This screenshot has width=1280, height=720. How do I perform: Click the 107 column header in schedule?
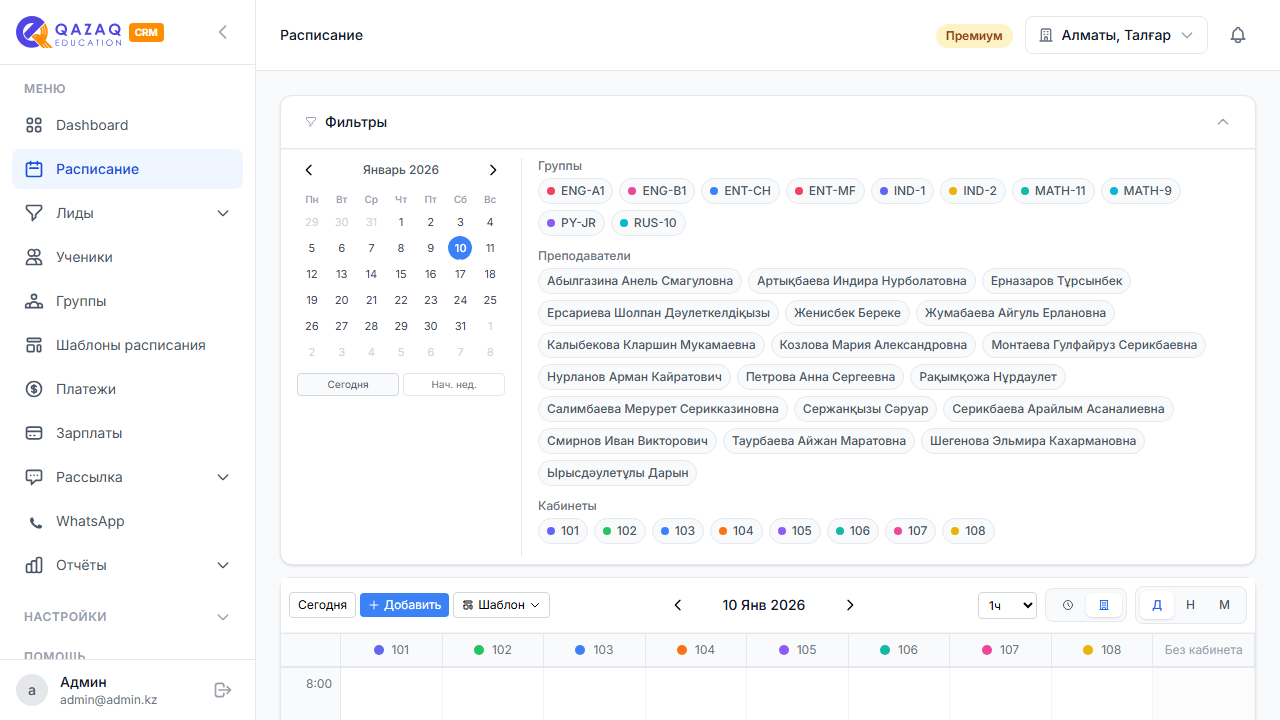tap(1000, 650)
